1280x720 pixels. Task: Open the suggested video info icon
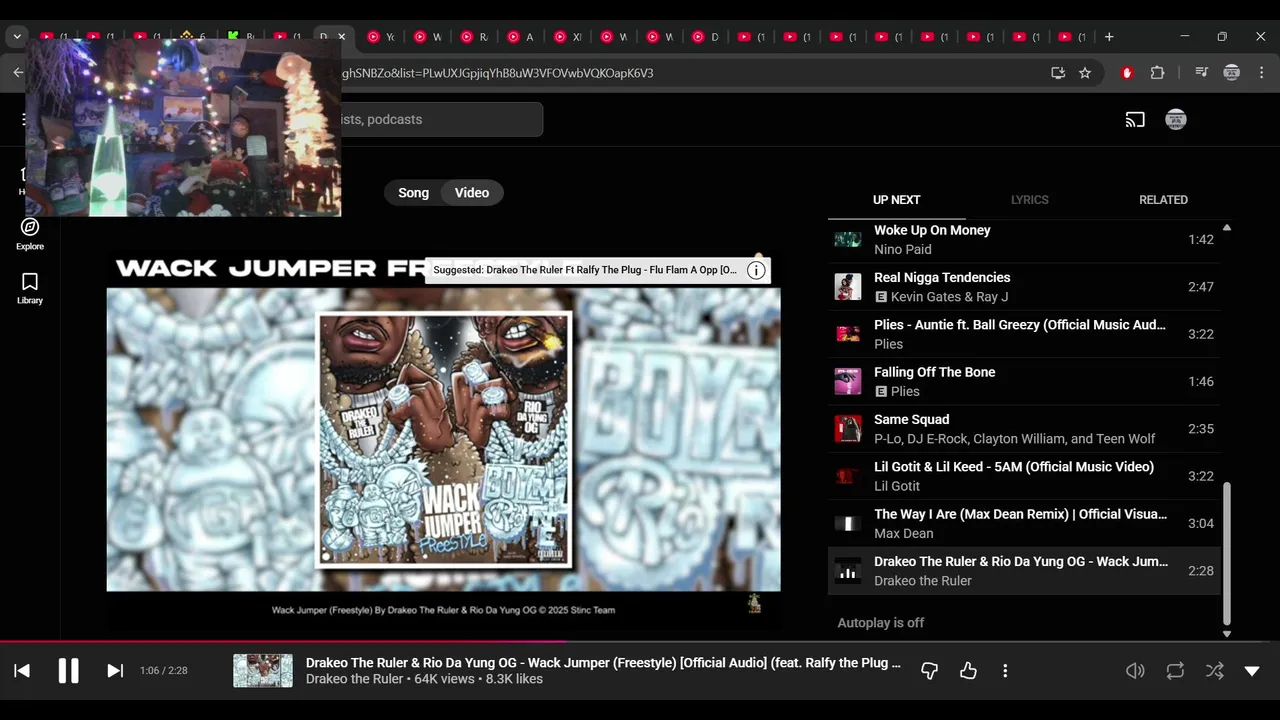757,270
